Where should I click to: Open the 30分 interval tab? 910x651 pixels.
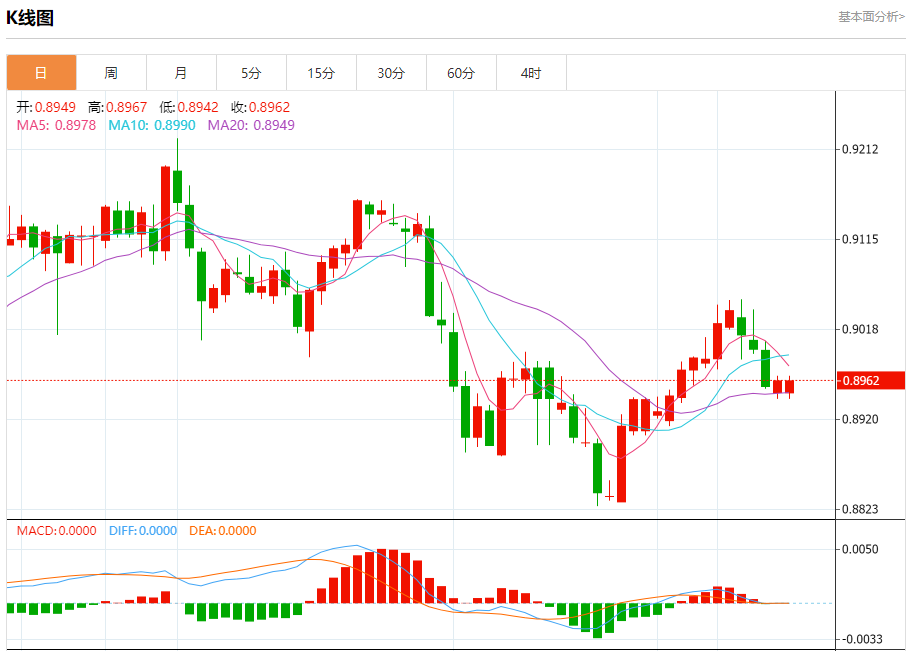click(x=391, y=73)
